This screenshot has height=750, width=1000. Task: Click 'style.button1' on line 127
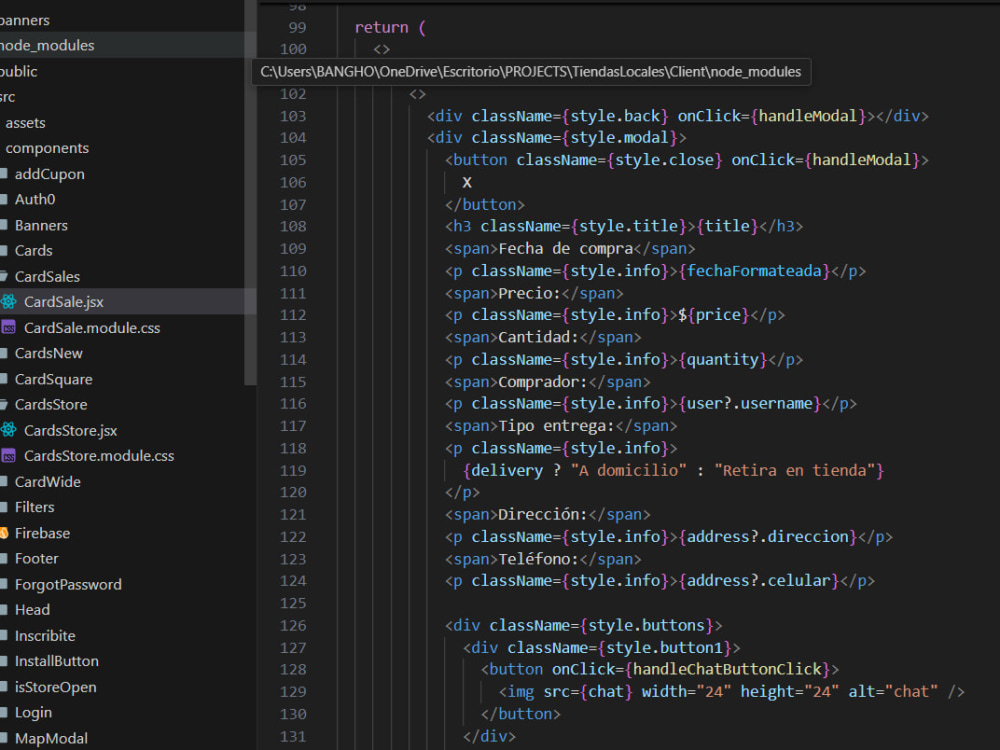tap(663, 648)
